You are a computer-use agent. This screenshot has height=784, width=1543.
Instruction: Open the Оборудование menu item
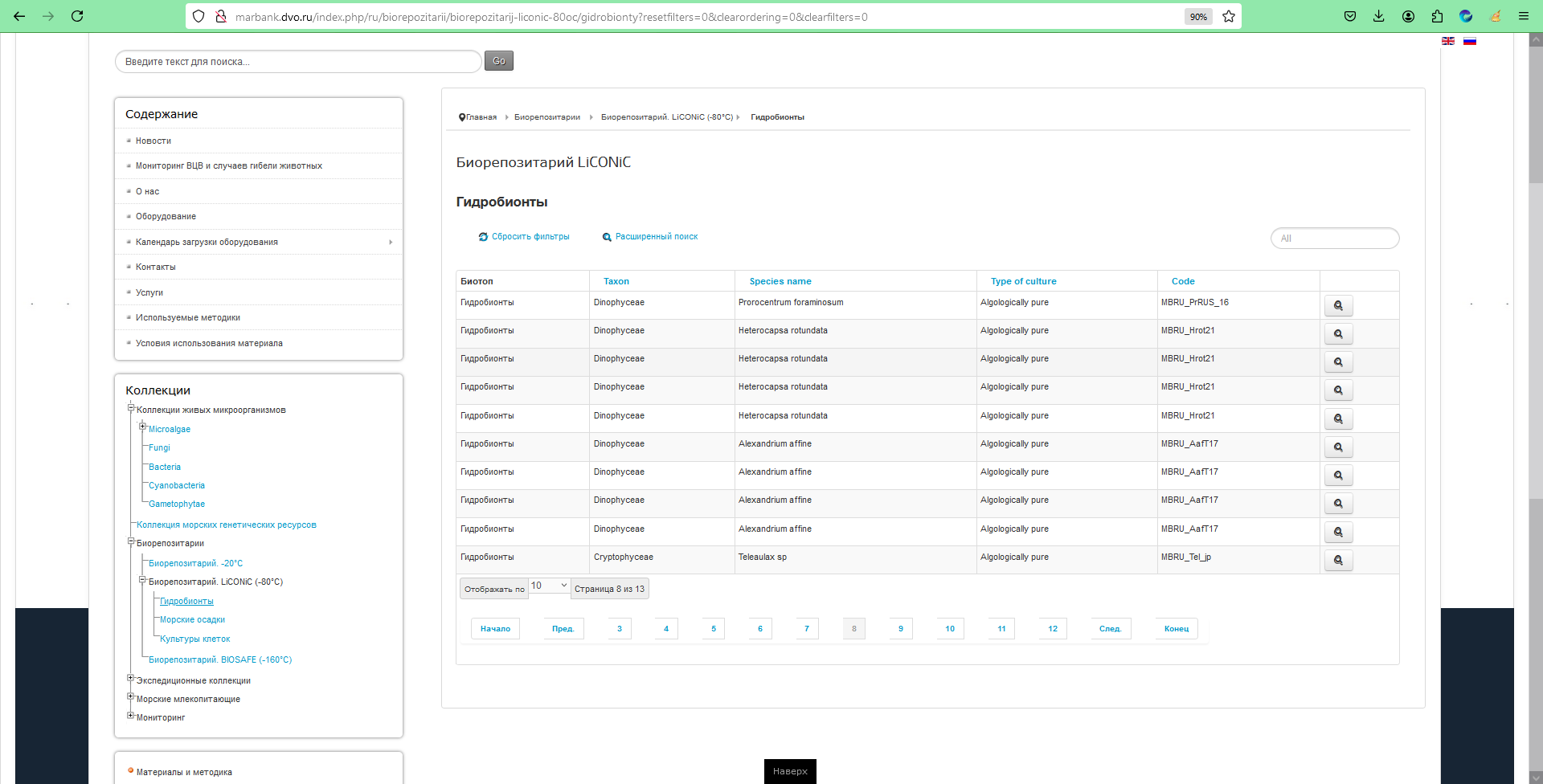166,217
